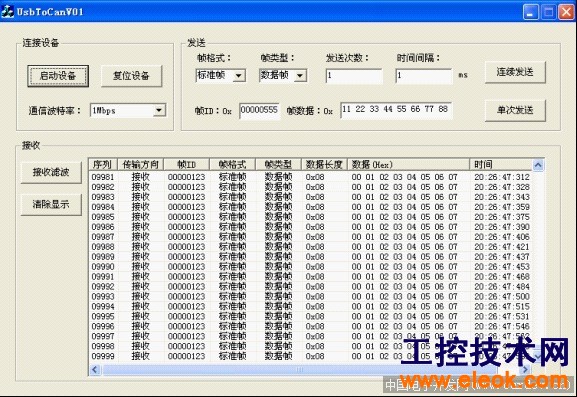Click the time value 20:26:47:421

[x=502, y=247]
